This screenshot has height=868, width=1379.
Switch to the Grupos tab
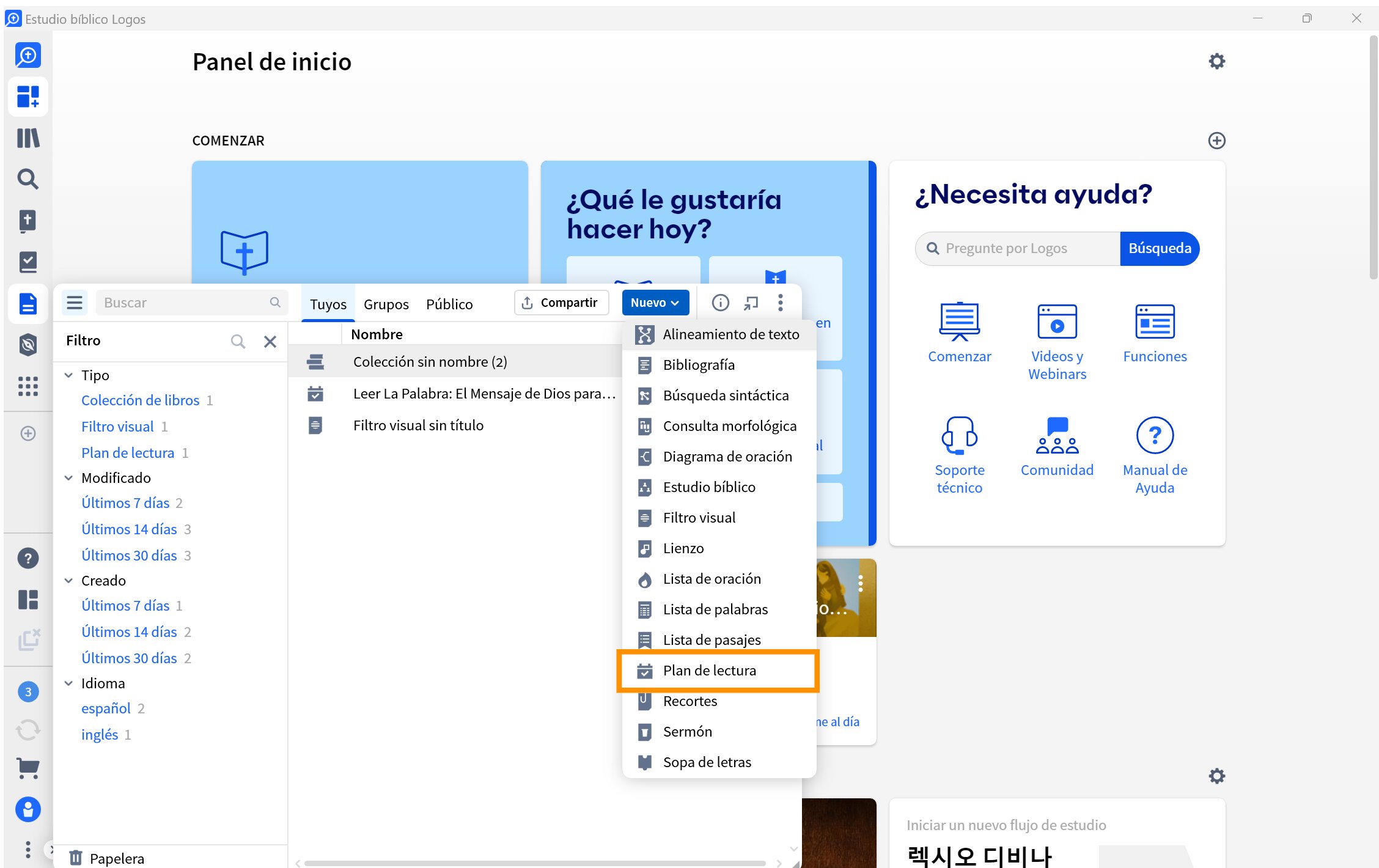pyautogui.click(x=386, y=304)
